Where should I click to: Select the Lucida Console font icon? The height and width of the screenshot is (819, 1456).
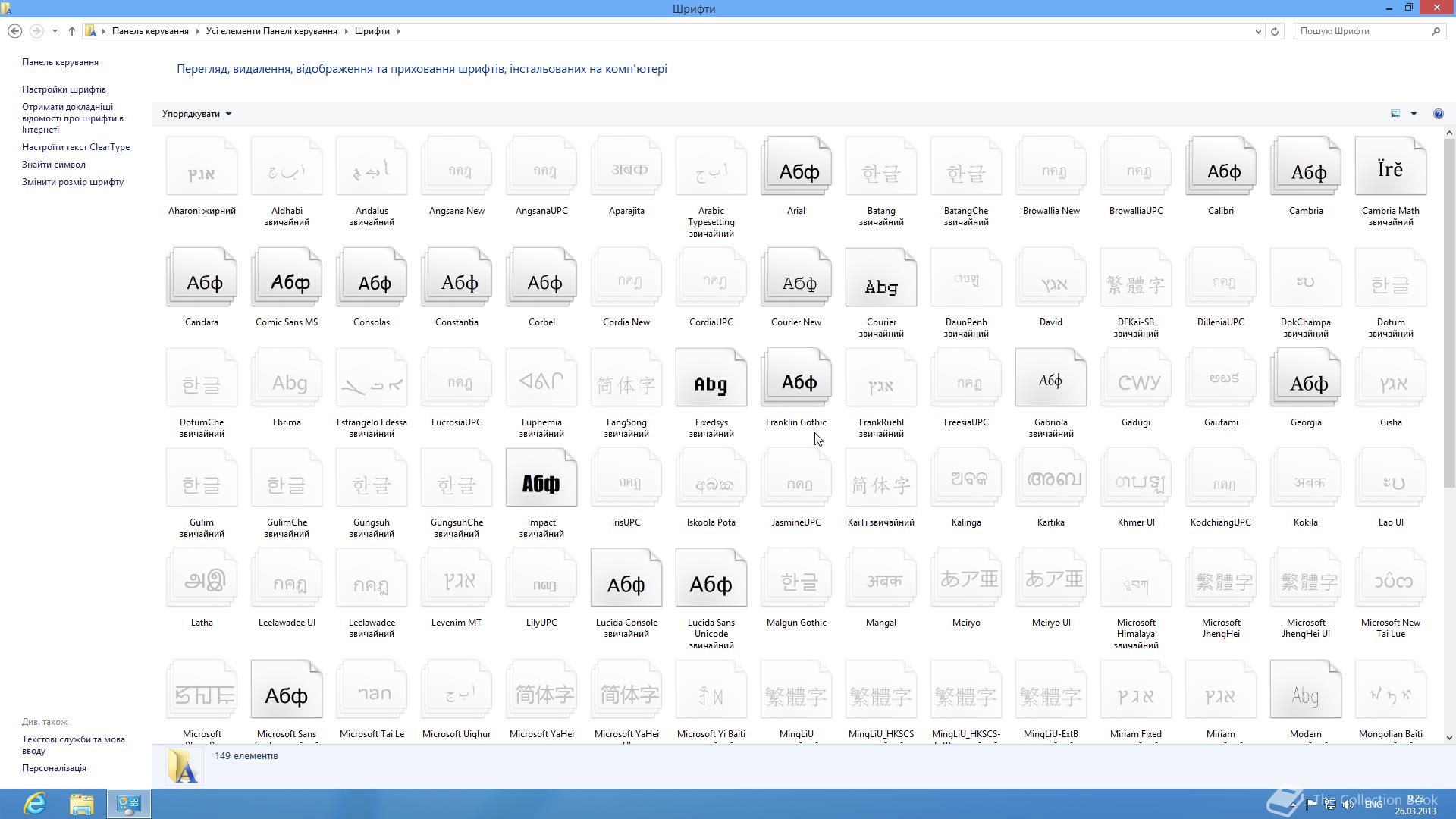(x=626, y=579)
